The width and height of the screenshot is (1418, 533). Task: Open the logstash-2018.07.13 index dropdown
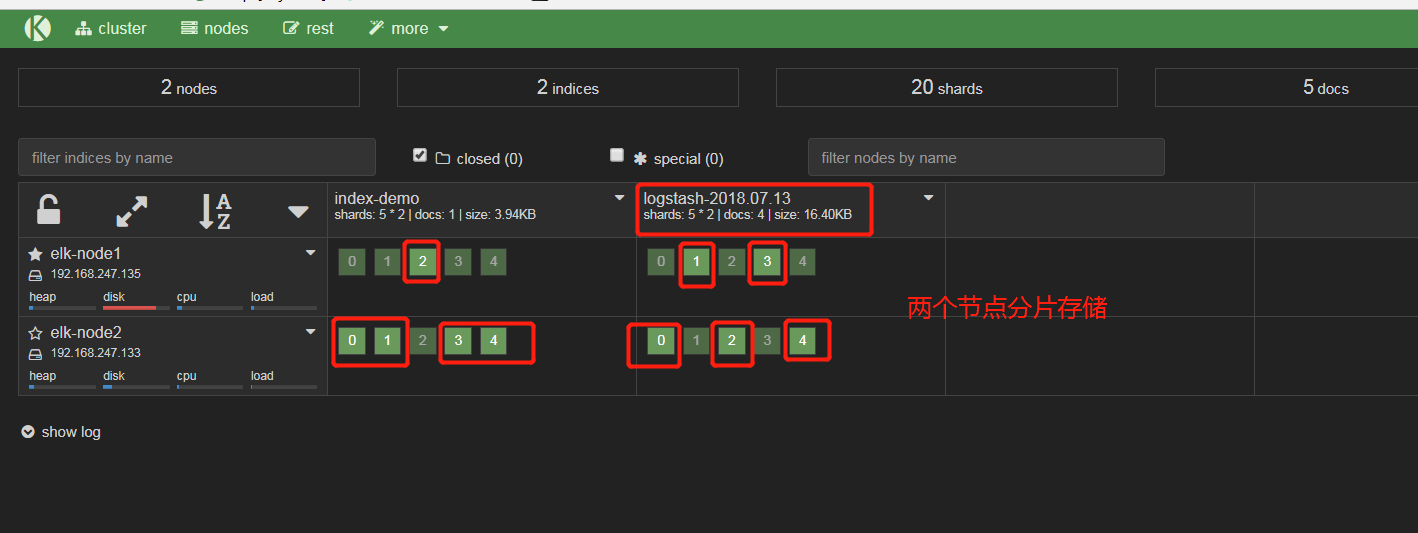point(928,198)
